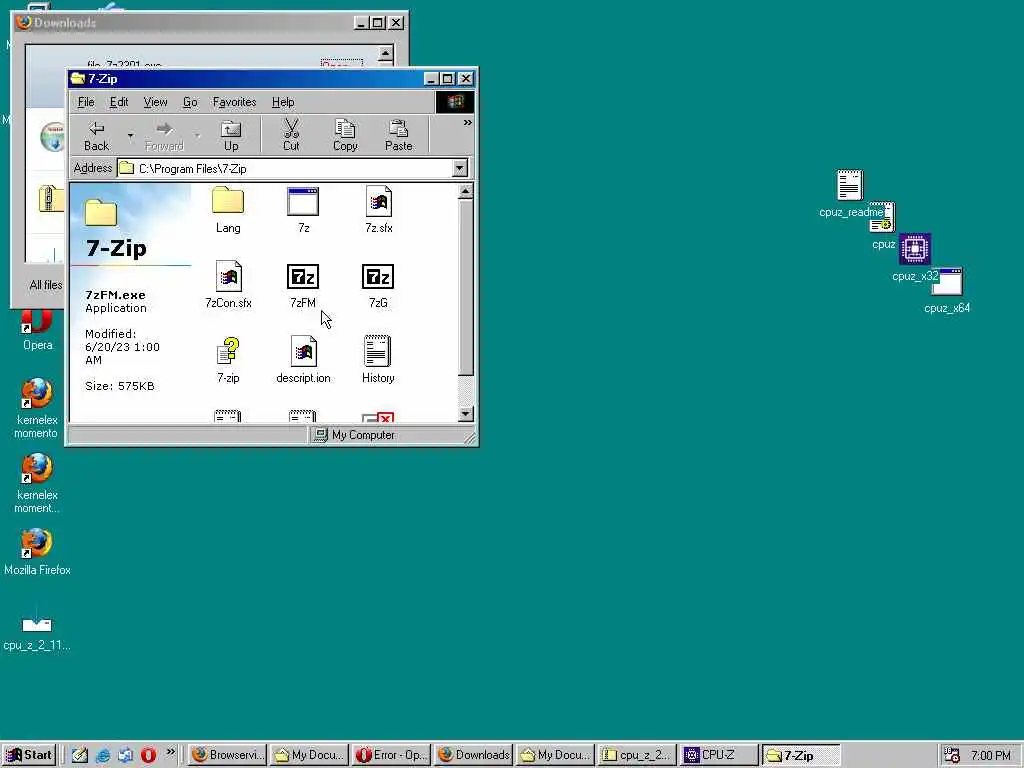
Task: Switch to CPU-Z taskbar button
Action: 719,755
